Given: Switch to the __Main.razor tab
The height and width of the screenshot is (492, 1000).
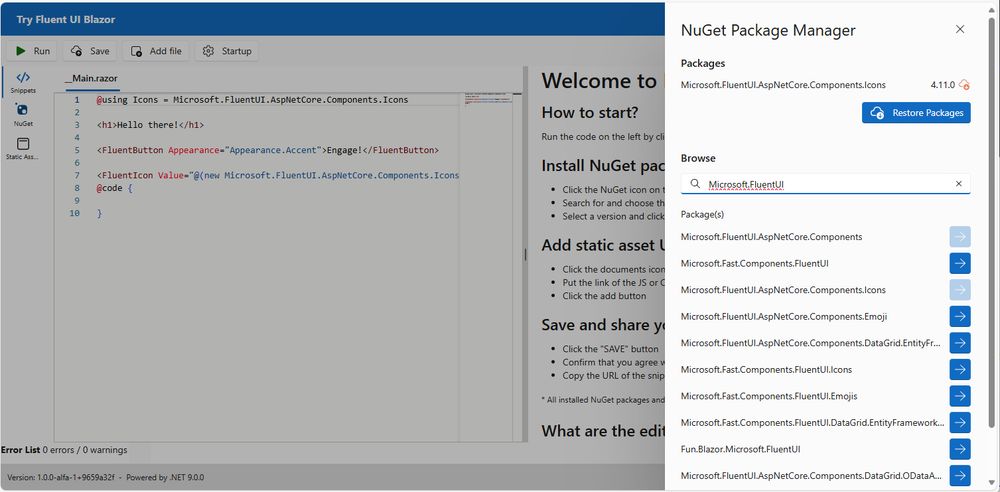Looking at the screenshot, I should pyautogui.click(x=91, y=78).
